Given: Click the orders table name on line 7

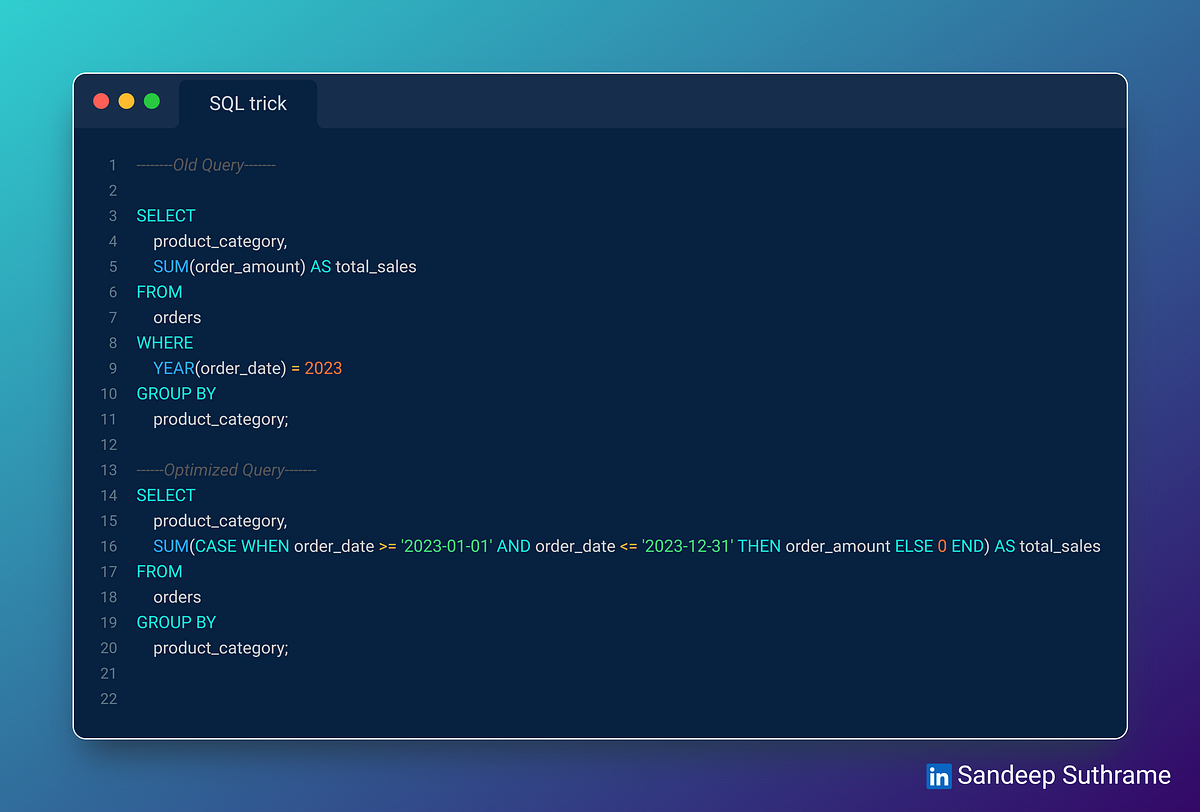Looking at the screenshot, I should 176,317.
